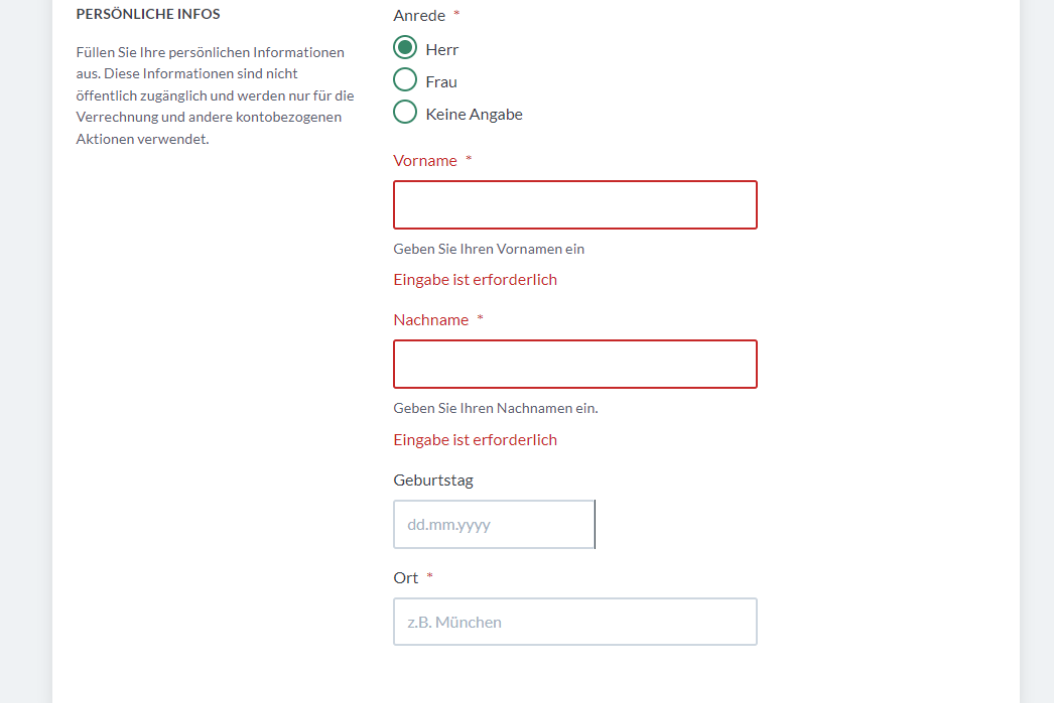Click the Ort label text
Viewport: 1054px width, 703px height.
click(x=405, y=578)
